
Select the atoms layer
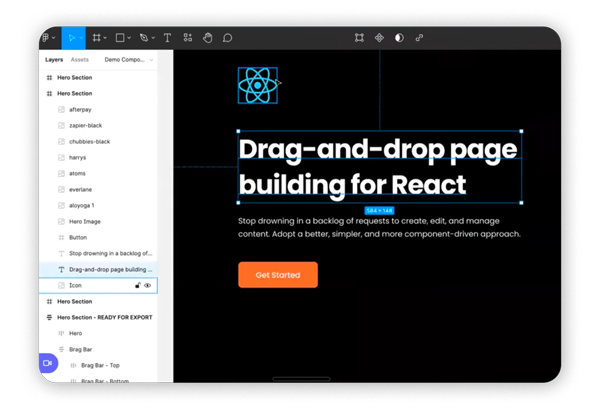pyautogui.click(x=98, y=173)
